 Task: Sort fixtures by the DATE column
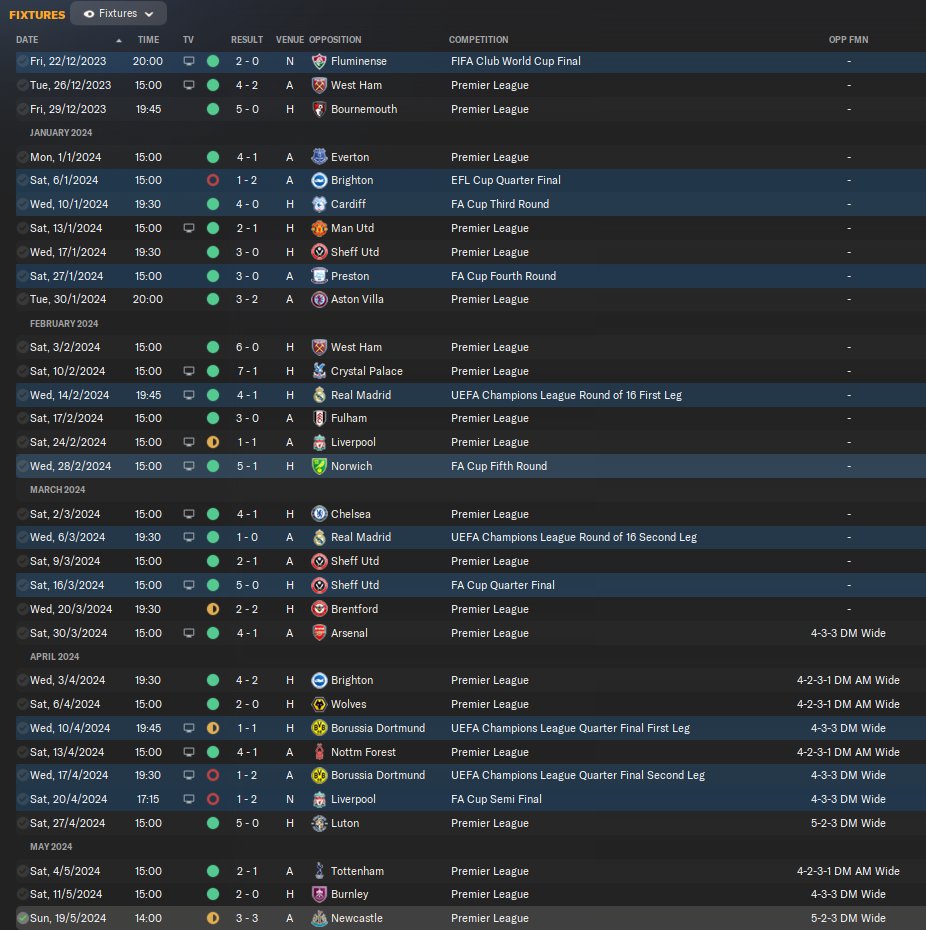(x=27, y=40)
